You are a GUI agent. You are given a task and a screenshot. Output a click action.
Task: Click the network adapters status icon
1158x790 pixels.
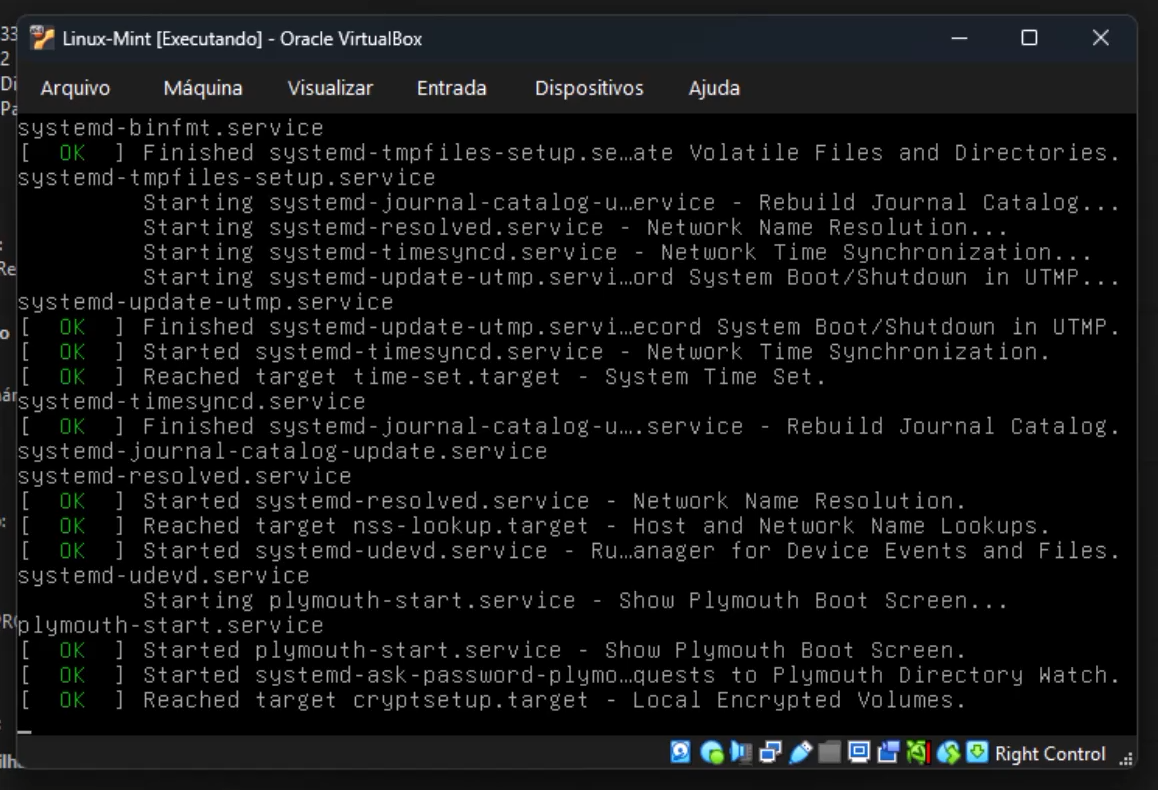pyautogui.click(x=770, y=752)
